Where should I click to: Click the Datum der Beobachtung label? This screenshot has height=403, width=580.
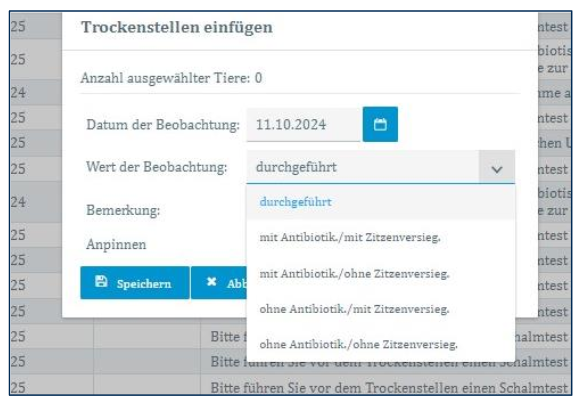click(163, 125)
